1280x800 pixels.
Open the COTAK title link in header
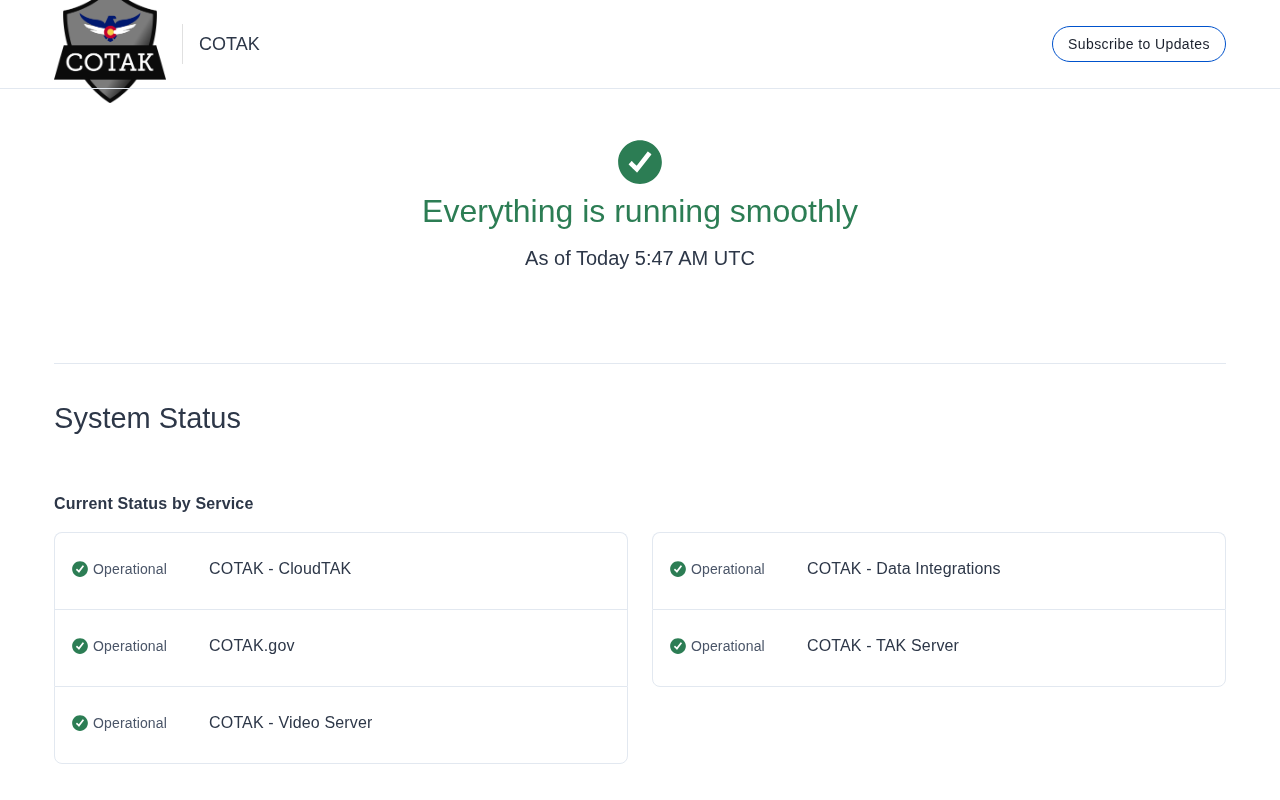tap(229, 44)
